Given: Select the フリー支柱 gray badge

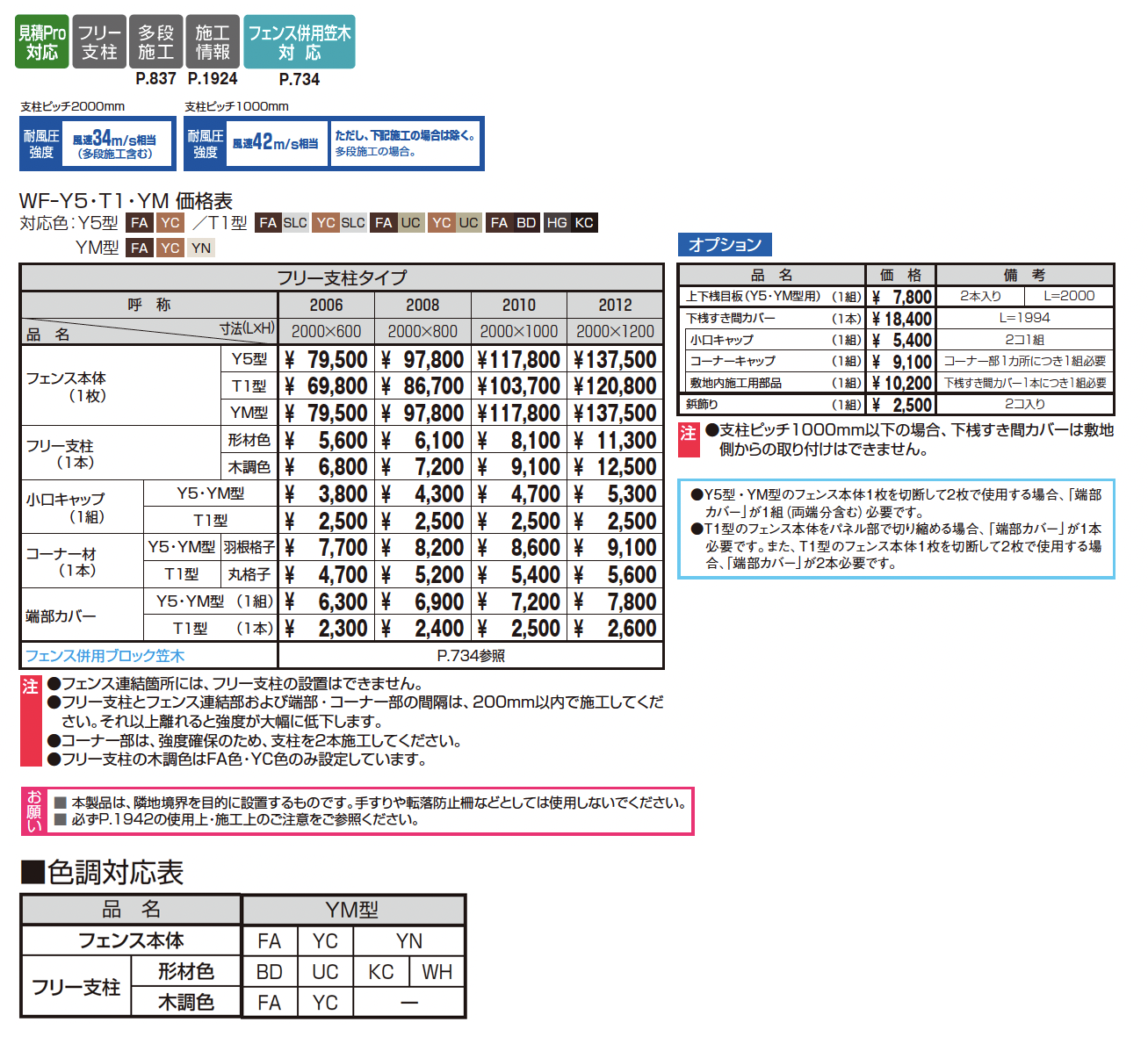Looking at the screenshot, I should pos(99,42).
